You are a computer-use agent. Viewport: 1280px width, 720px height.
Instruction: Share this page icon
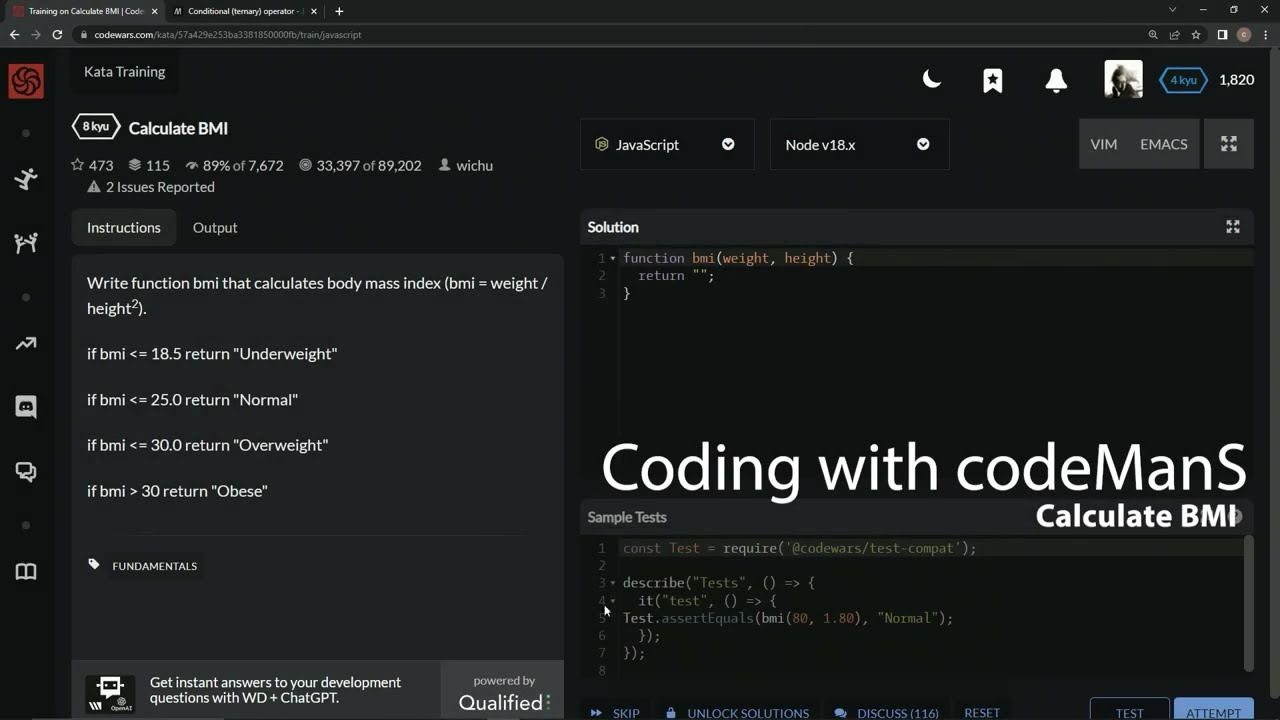pyautogui.click(x=1175, y=34)
